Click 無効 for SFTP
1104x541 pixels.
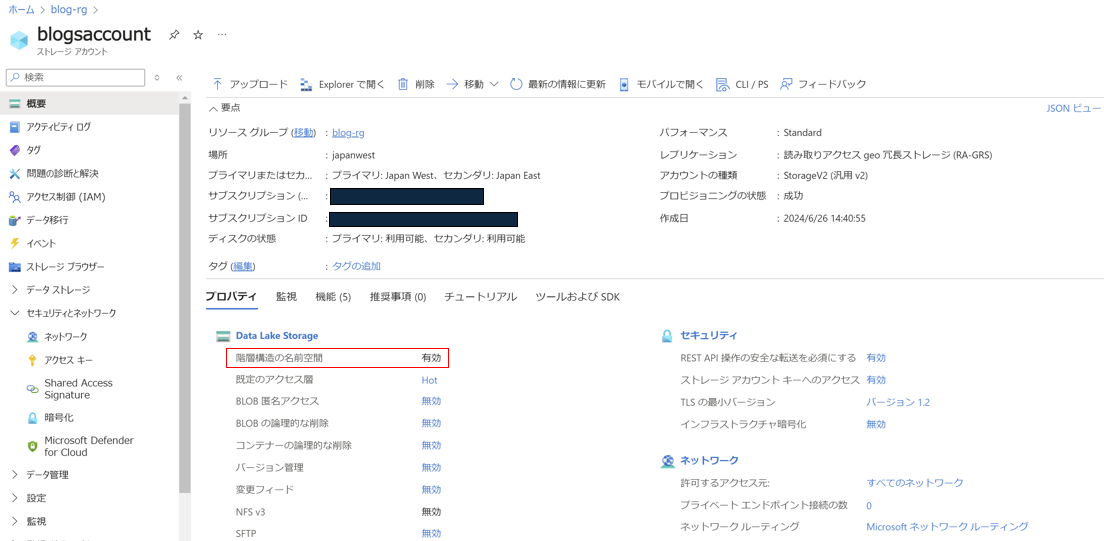click(x=432, y=533)
